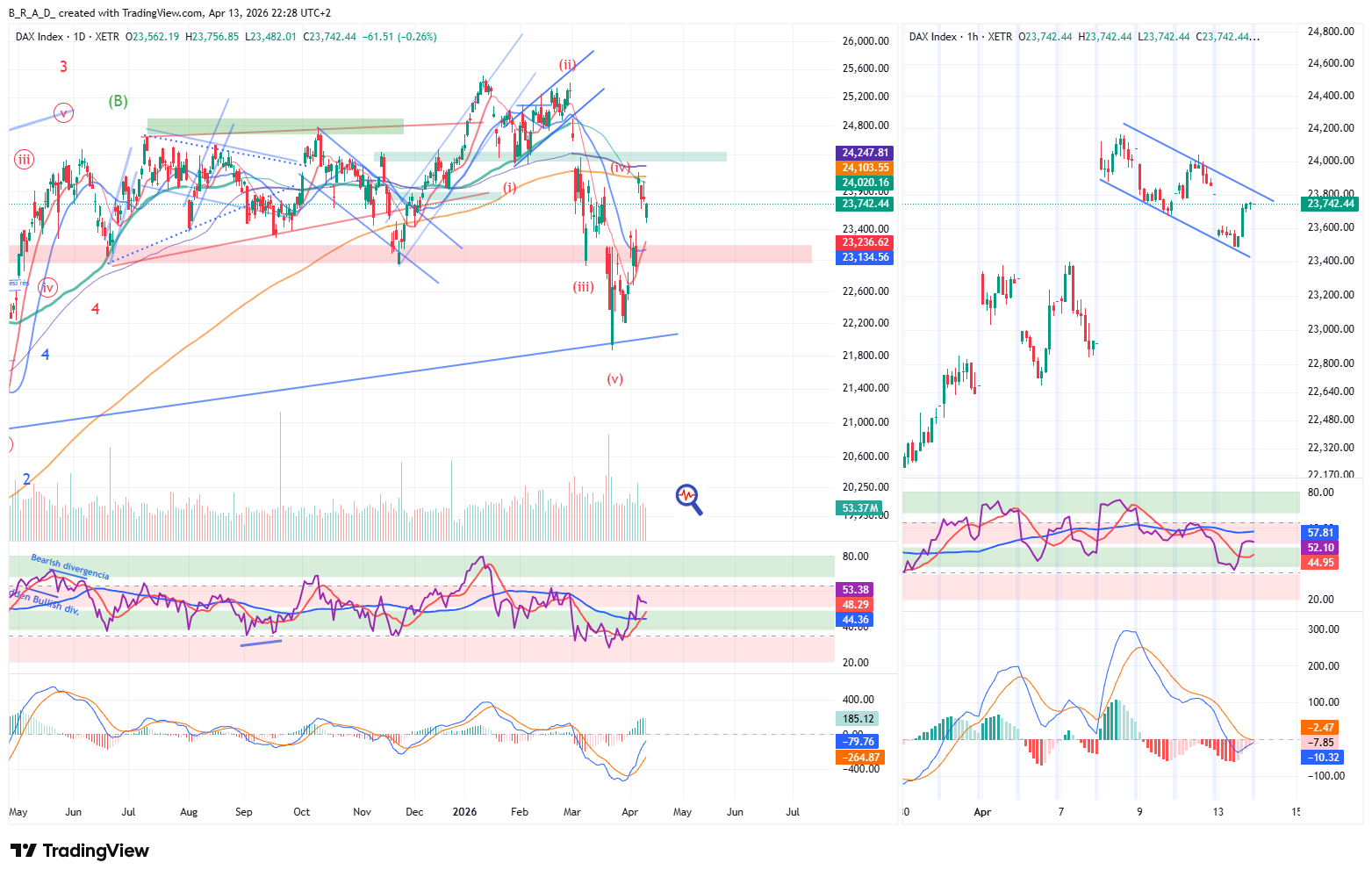
Task: Click the TradingView logo at bottom left
Action: pos(80,851)
